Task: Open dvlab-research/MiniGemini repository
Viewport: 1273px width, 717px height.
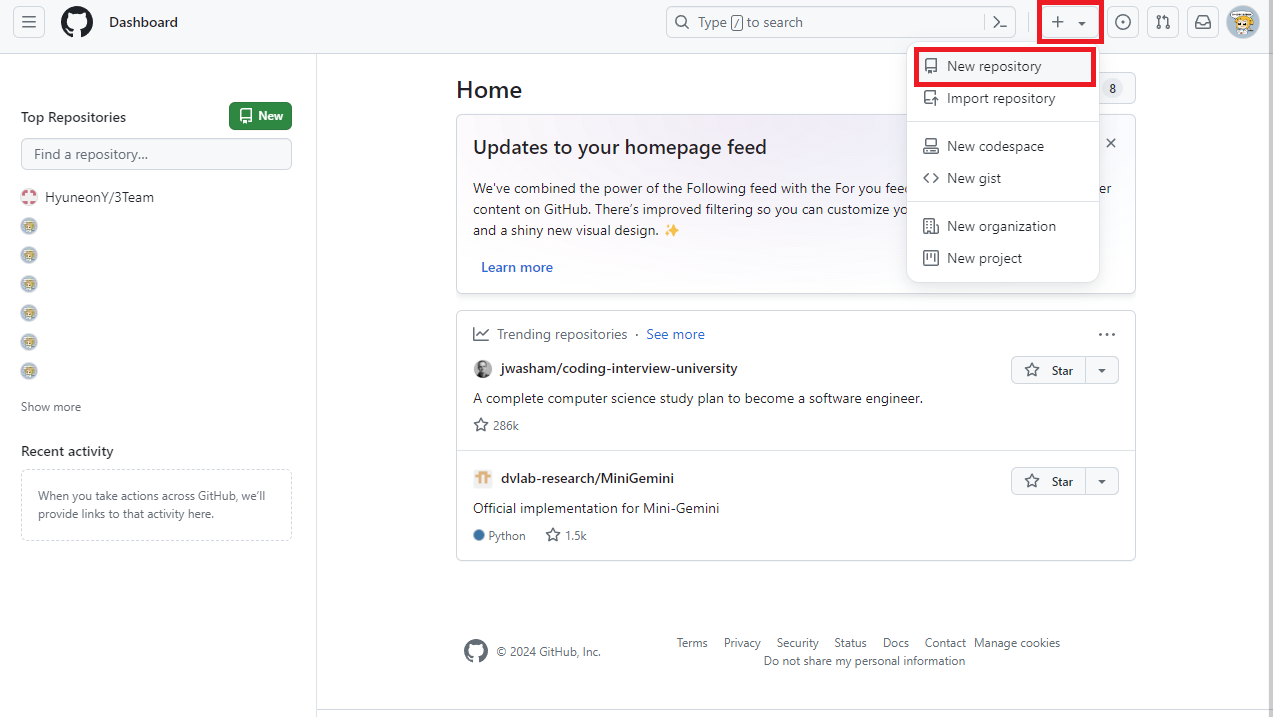Action: tap(587, 478)
